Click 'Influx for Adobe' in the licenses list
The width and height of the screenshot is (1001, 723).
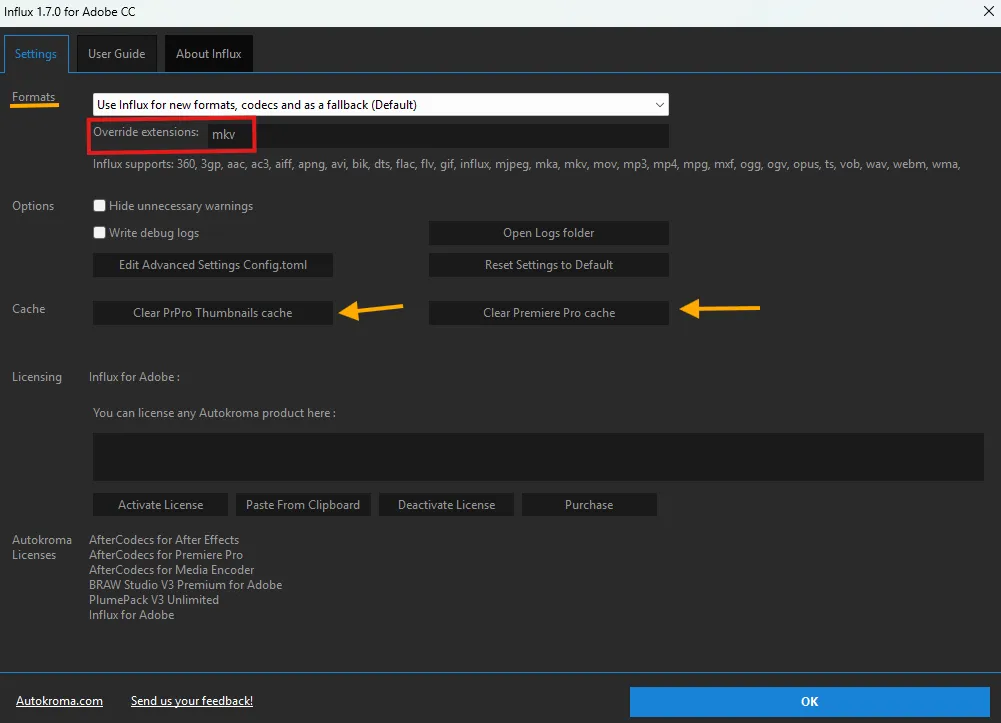coord(132,615)
